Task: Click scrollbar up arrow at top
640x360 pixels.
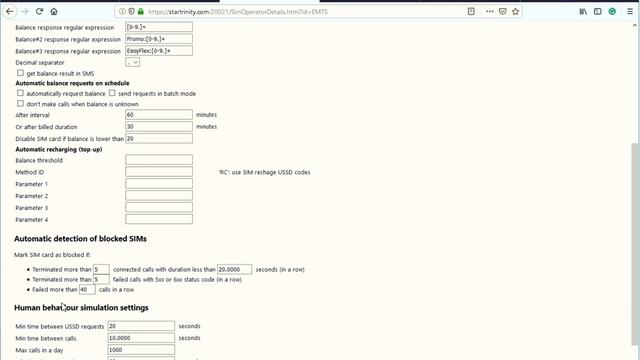Action: tap(635, 25)
